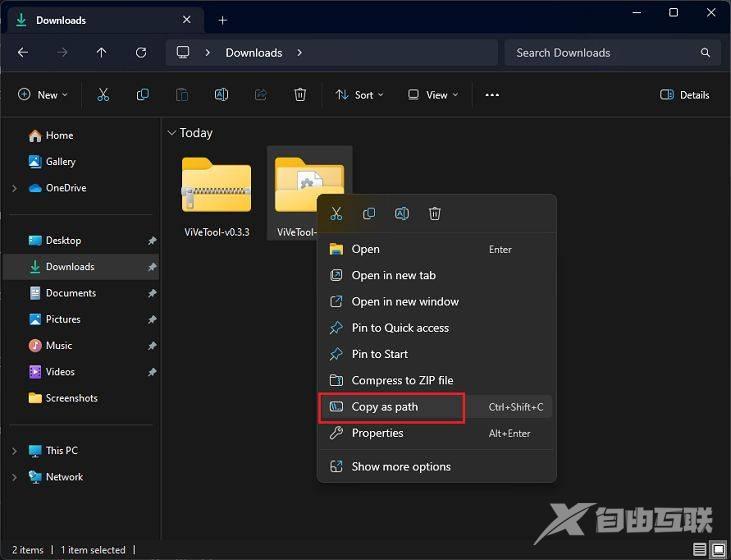Select OneDrive in the navigation pane
Screen dimensions: 731x560
[57, 188]
